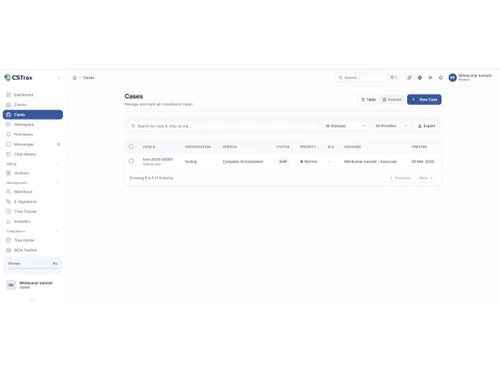Open the Messenger menu item

pyautogui.click(x=33, y=144)
